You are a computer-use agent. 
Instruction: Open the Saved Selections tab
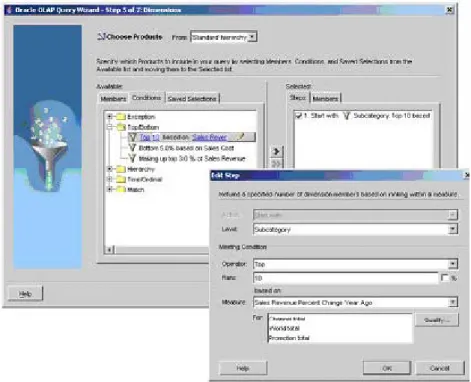[192, 99]
